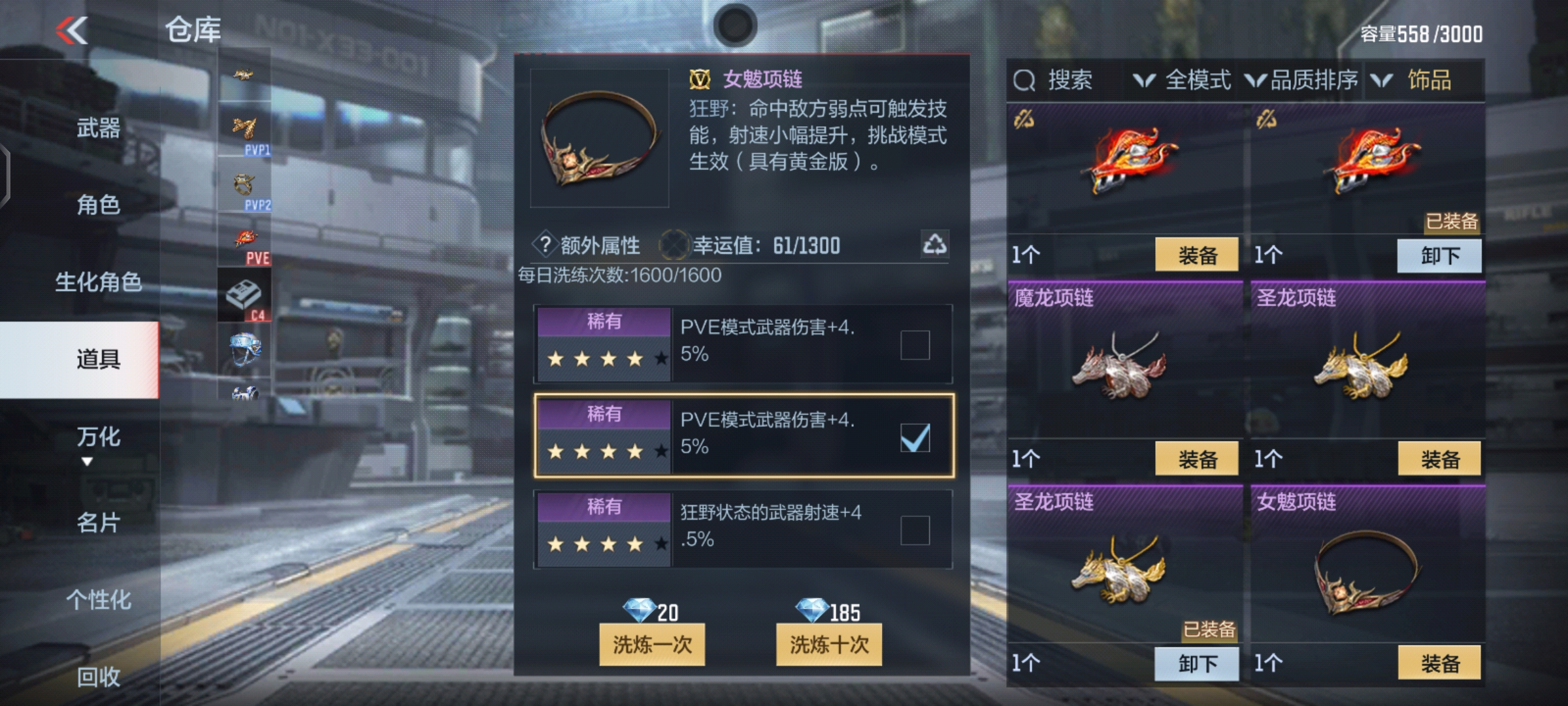1568x706 pixels.
Task: Open the 品质排序 sort dropdown
Action: pos(1301,80)
